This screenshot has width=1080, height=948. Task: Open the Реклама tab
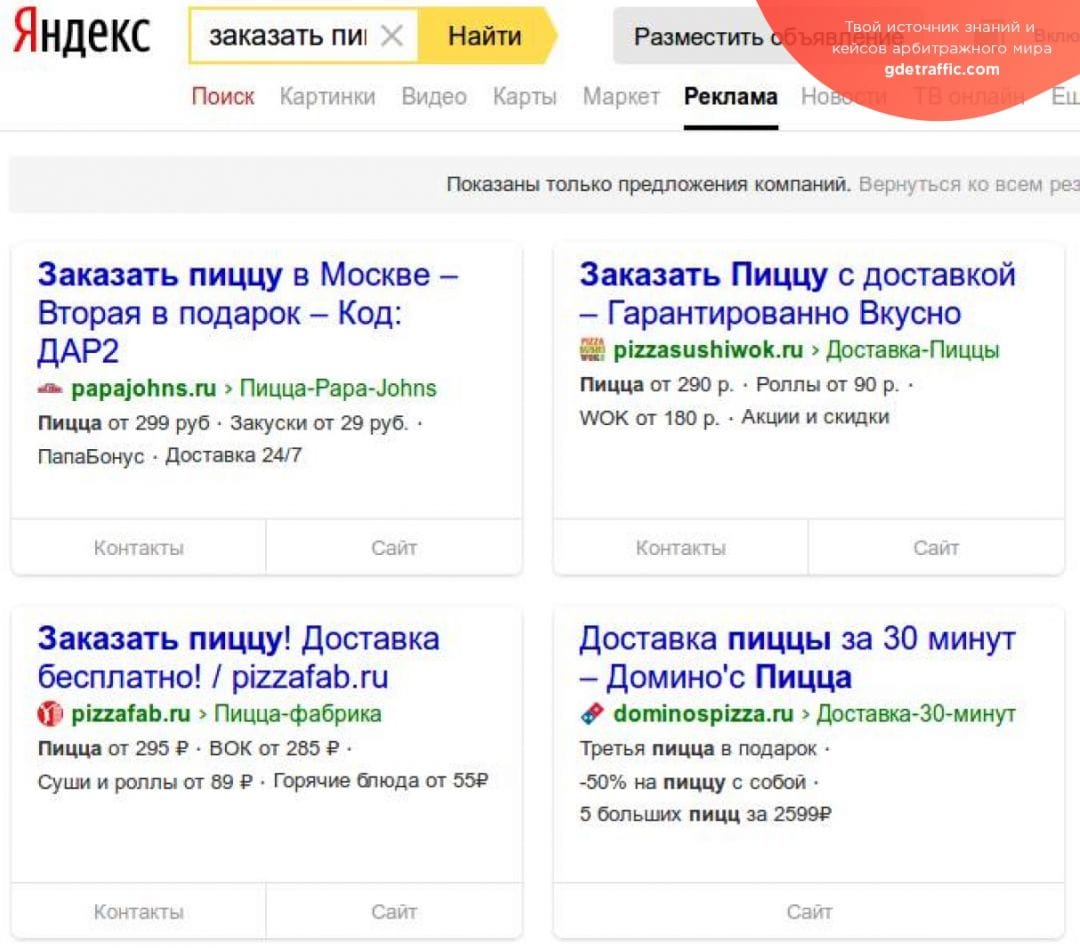point(730,96)
